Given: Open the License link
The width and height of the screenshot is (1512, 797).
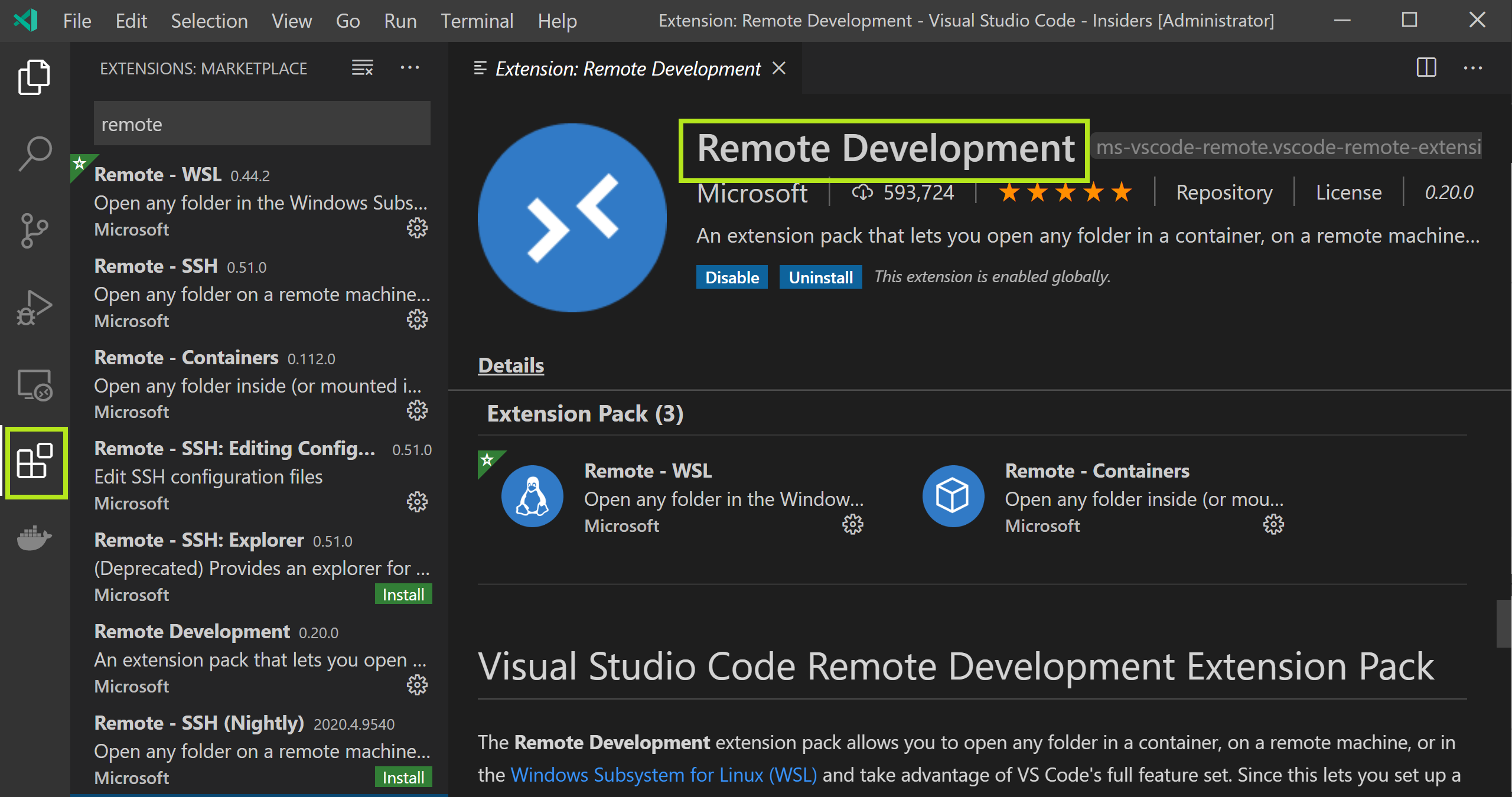Looking at the screenshot, I should 1349,192.
